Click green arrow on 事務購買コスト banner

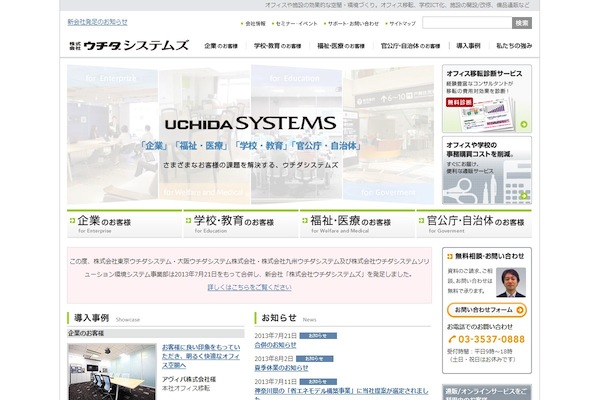[x=523, y=196]
